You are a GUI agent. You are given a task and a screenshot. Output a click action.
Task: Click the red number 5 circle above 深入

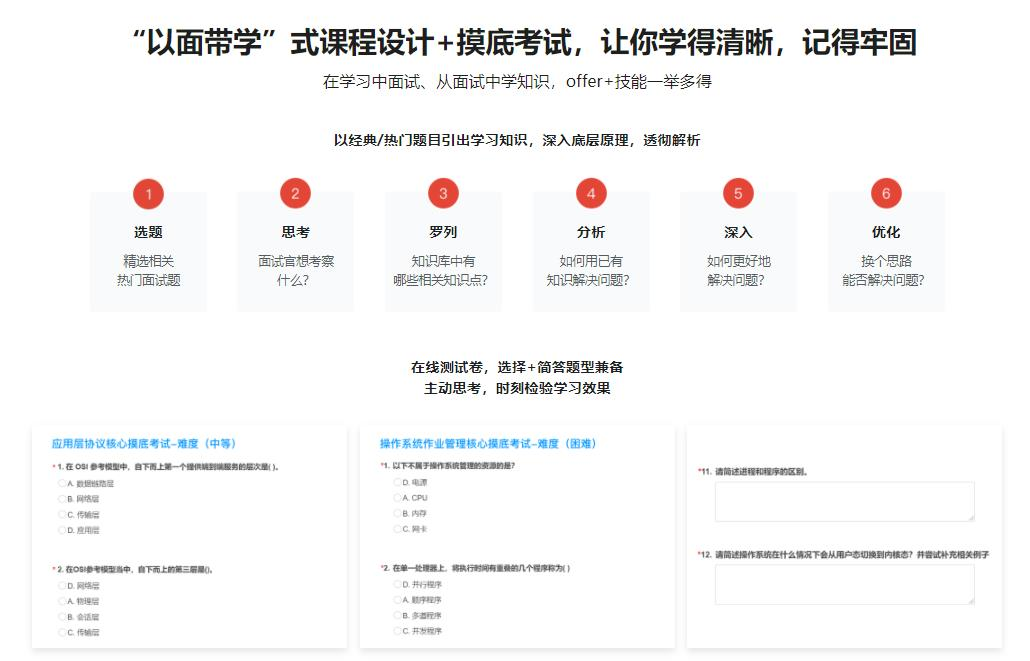738,194
